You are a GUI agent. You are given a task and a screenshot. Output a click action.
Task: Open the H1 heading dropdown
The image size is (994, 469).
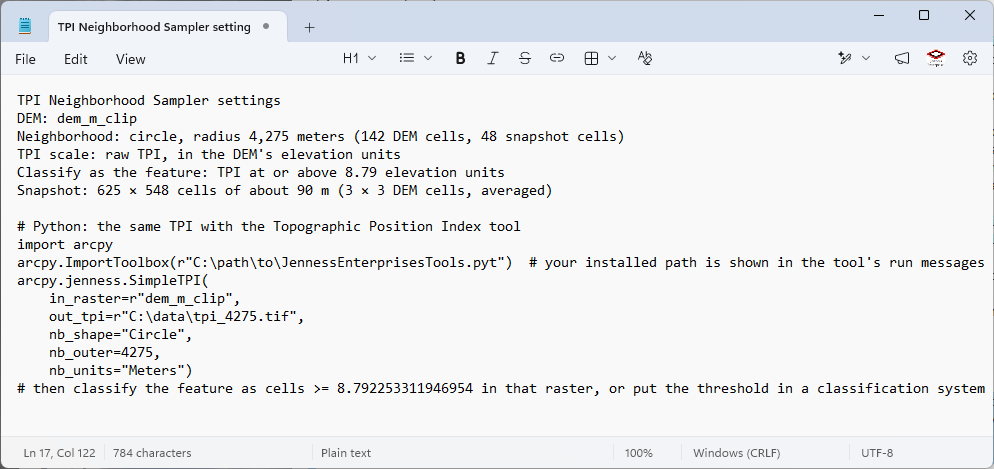(x=359, y=58)
